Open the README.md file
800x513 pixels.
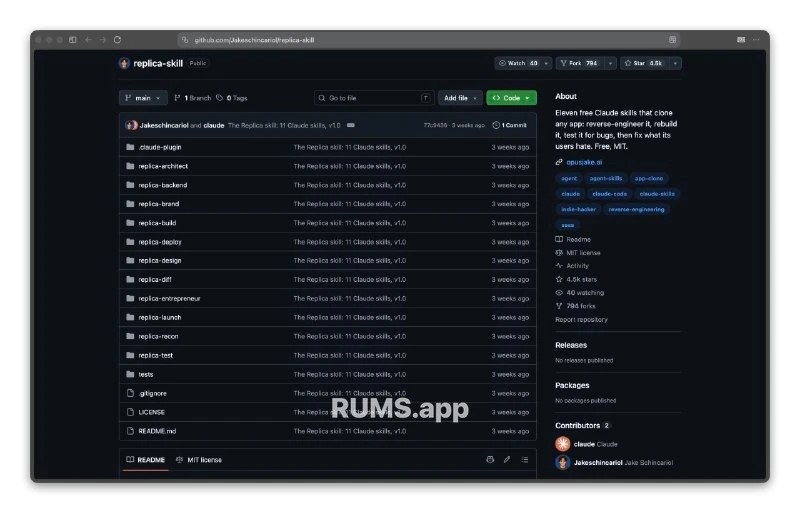(x=157, y=431)
